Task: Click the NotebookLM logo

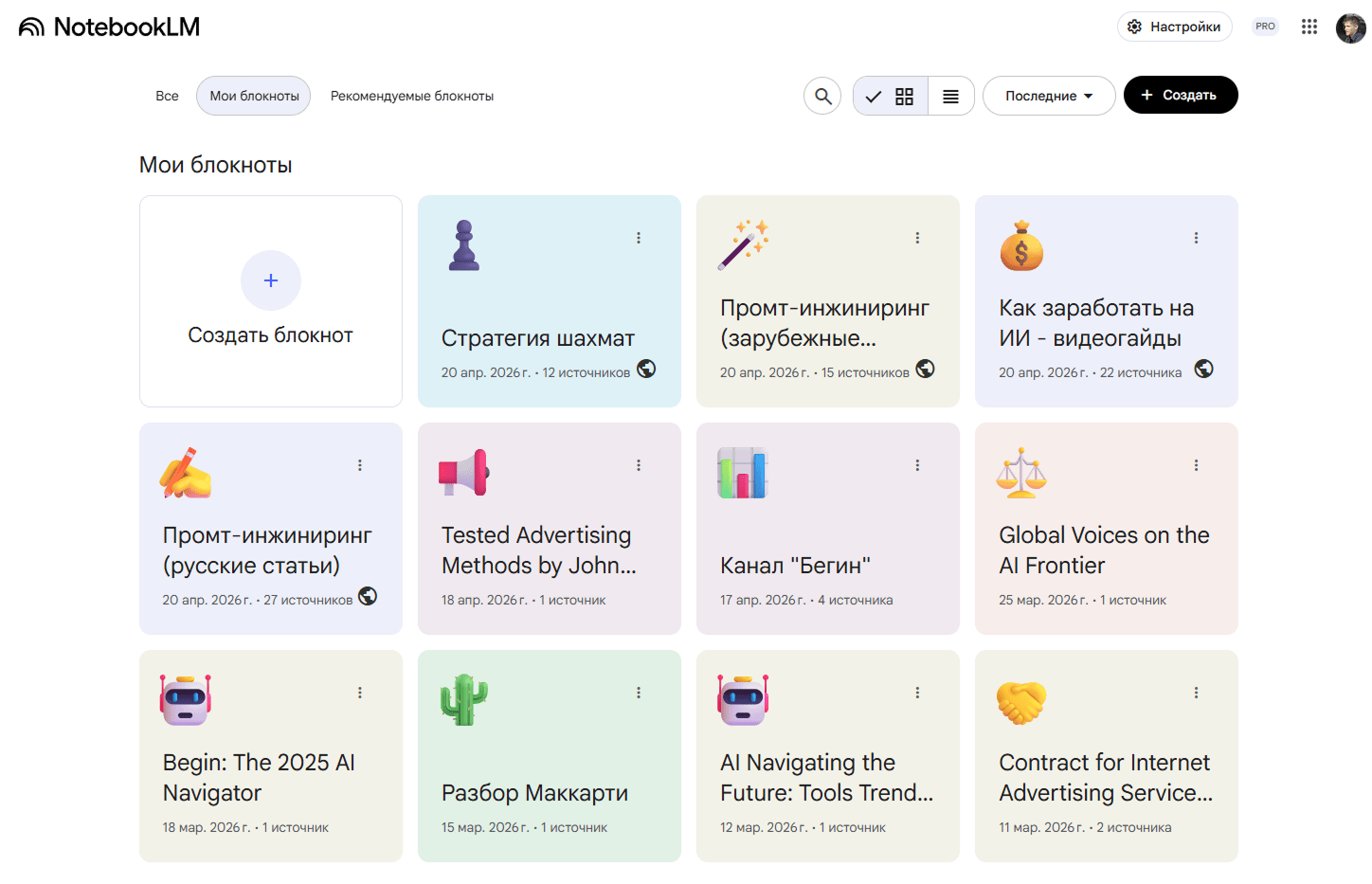Action: pos(109,27)
